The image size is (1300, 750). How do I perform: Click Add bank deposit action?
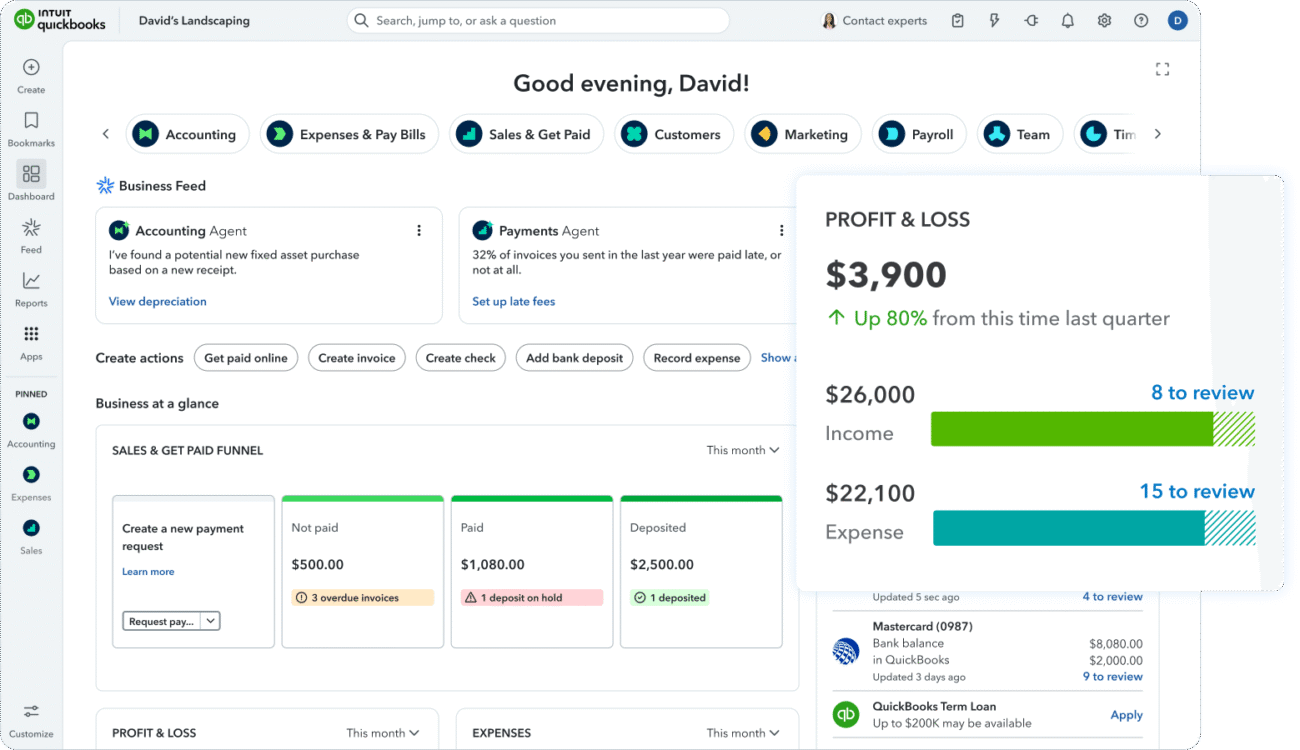[575, 358]
